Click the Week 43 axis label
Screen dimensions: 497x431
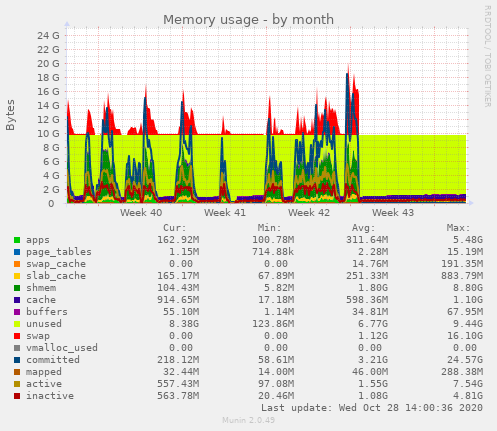tap(393, 213)
